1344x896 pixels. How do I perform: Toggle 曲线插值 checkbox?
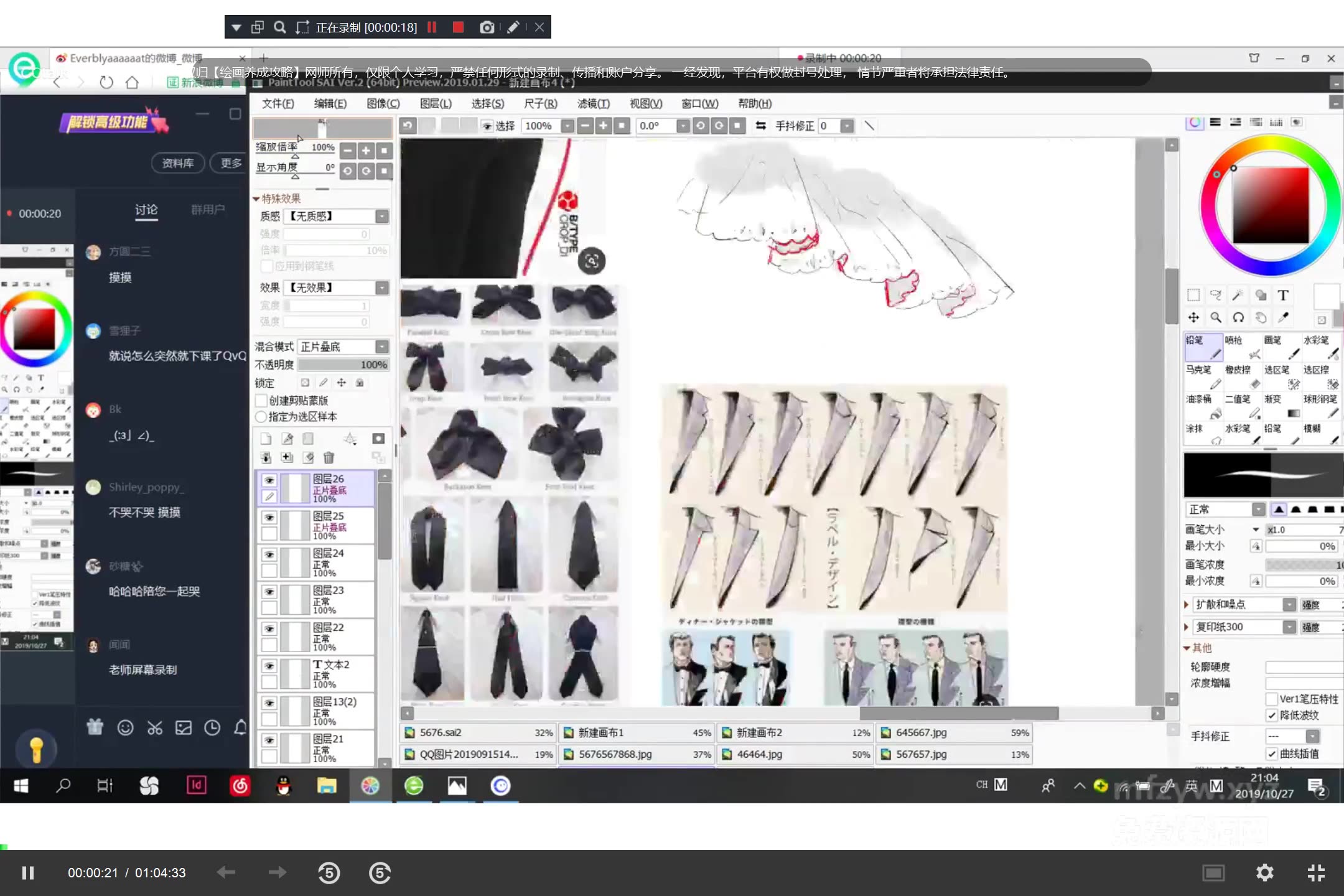(x=1272, y=754)
